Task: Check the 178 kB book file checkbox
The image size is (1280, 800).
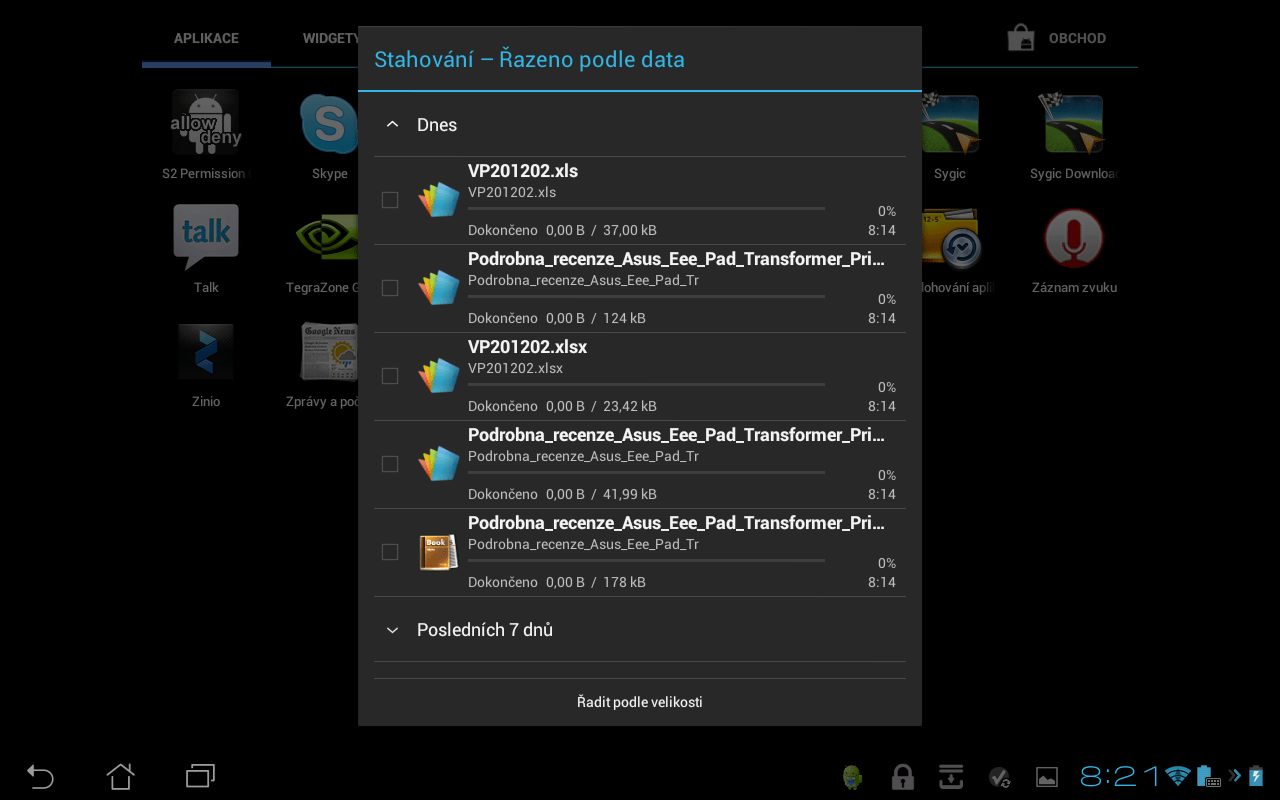Action: [x=390, y=552]
